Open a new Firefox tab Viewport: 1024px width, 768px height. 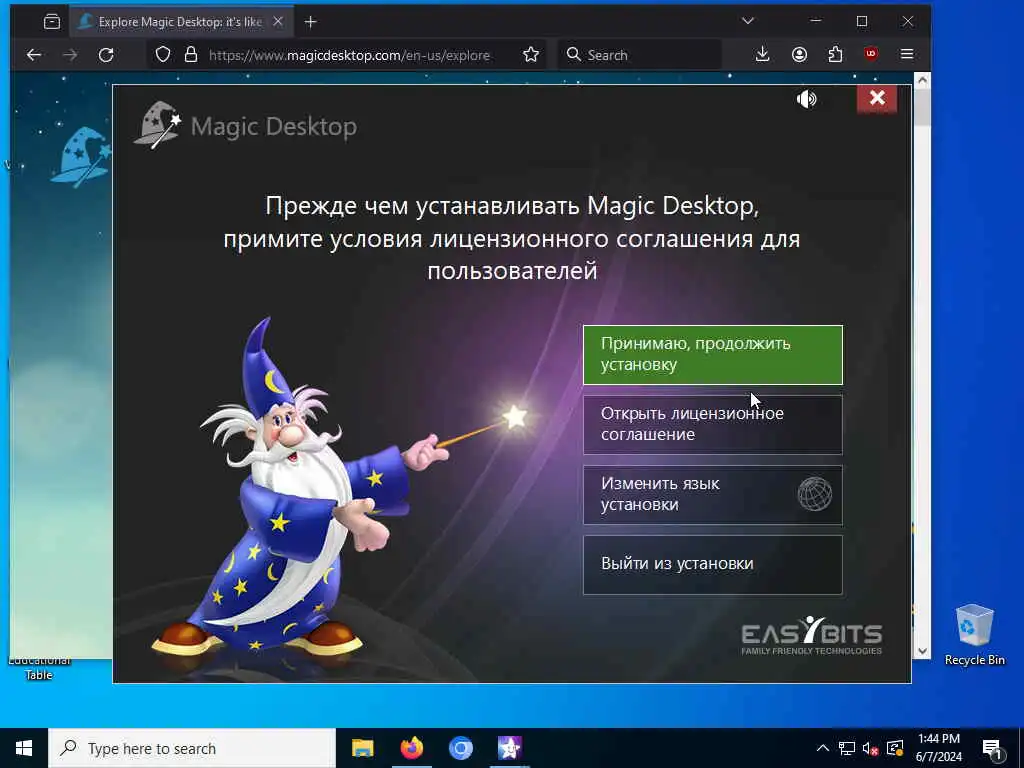[x=311, y=22]
